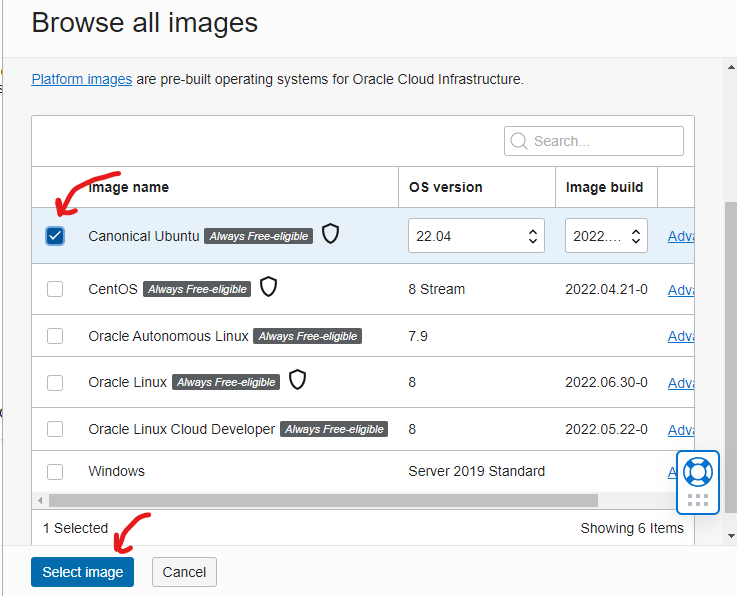
Task: Select the Windows image checkbox
Action: [x=55, y=471]
